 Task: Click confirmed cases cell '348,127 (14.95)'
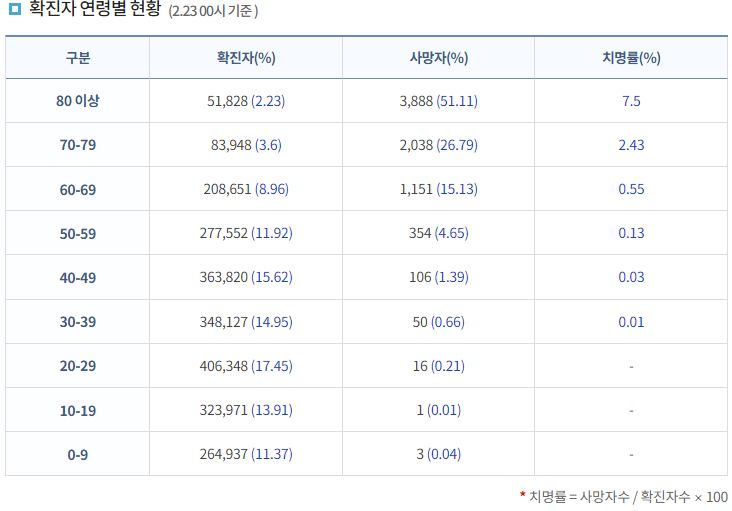[246, 322]
